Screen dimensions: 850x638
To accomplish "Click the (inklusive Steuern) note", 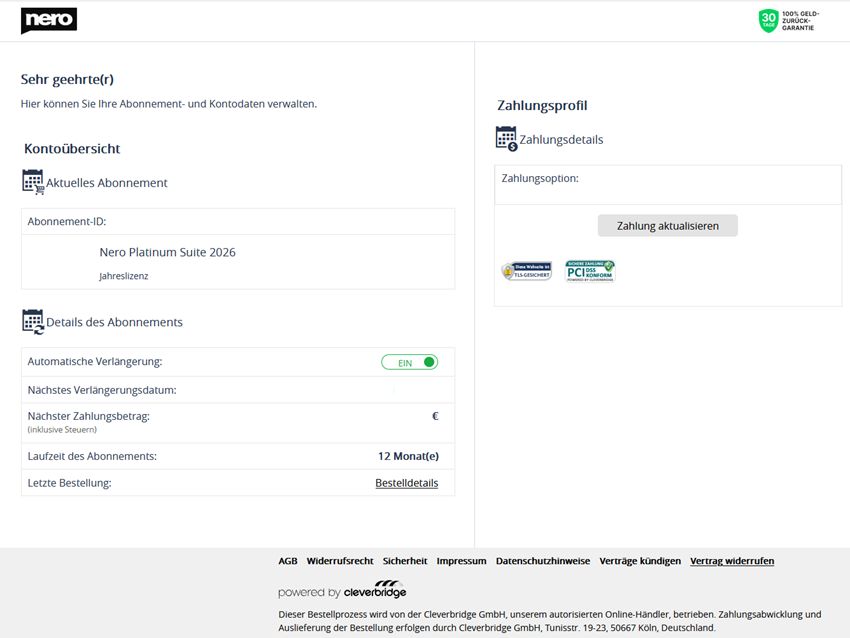I will [x=62, y=430].
